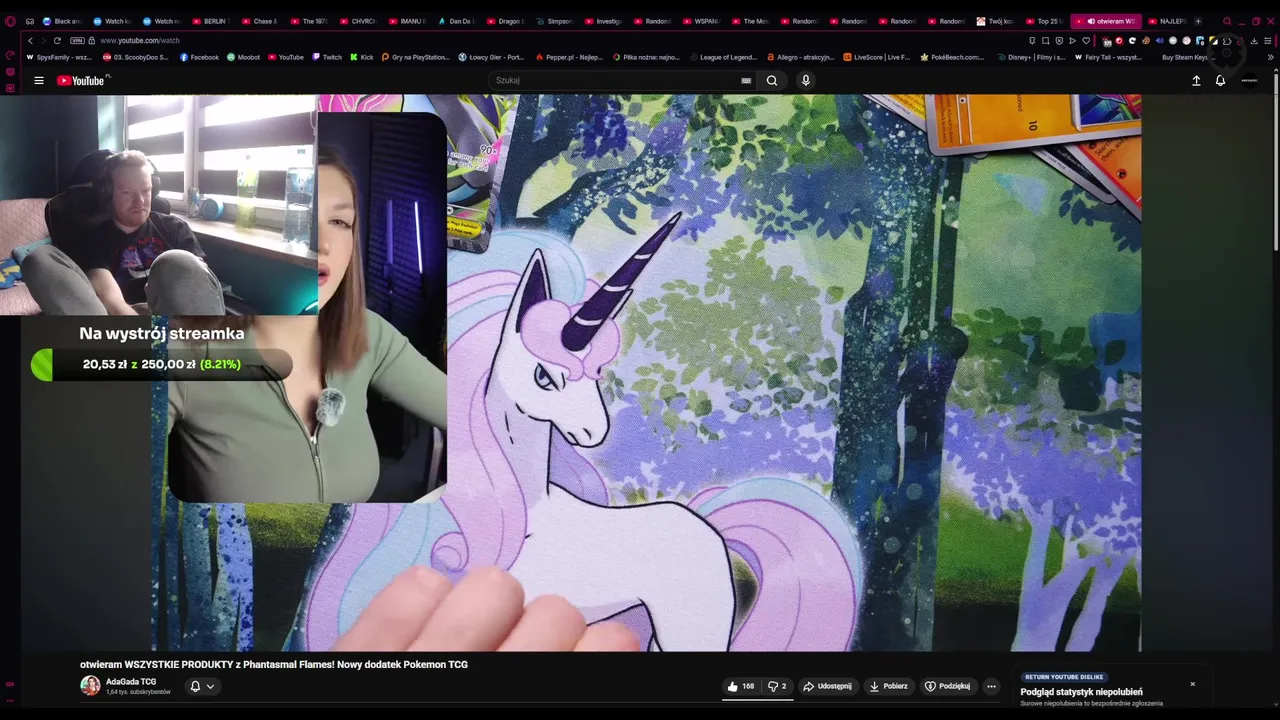Click the extensions puzzle icon in the toolbar
1280x720 pixels.
(1226, 40)
